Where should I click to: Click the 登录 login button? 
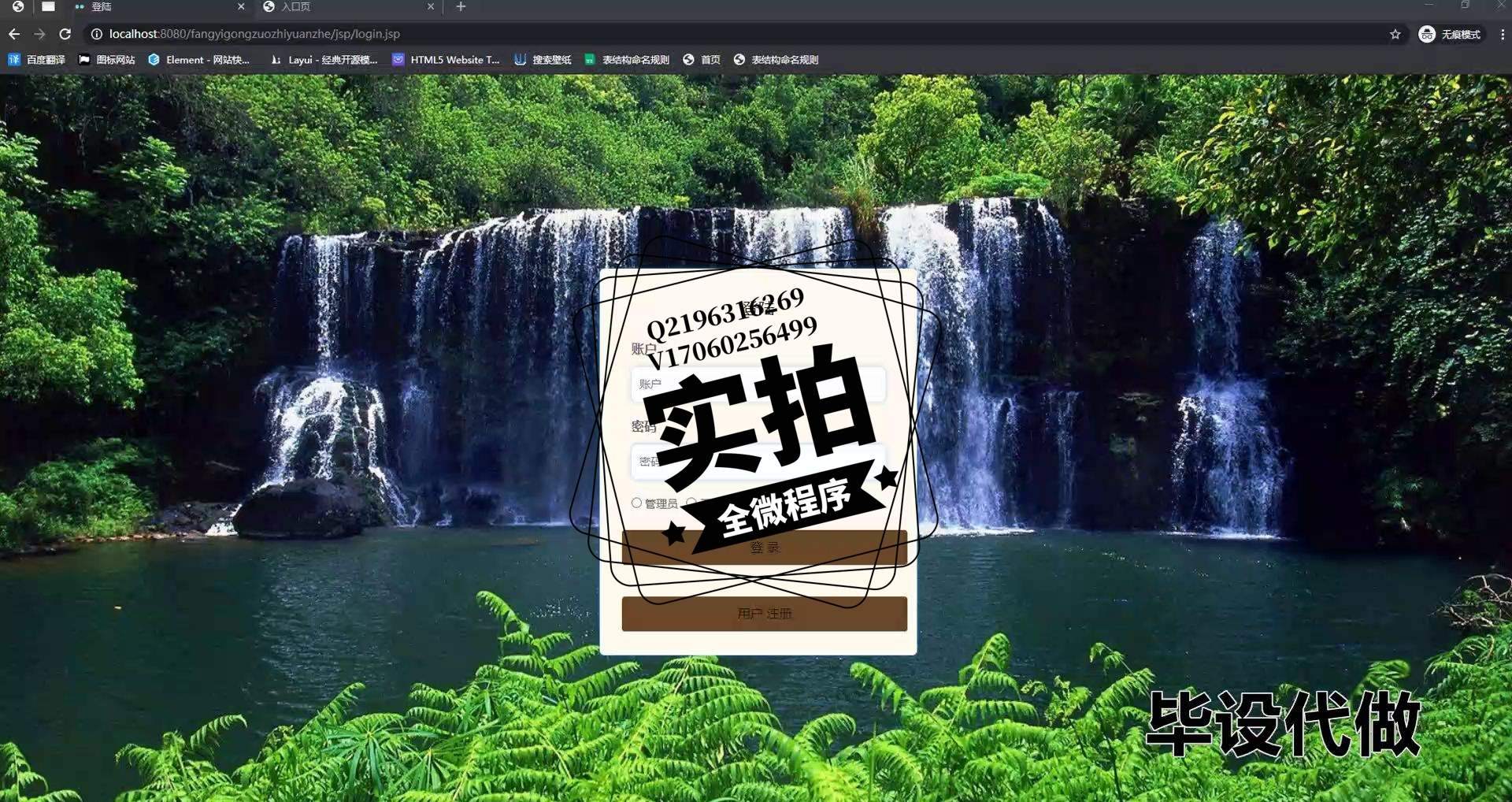[x=764, y=548]
